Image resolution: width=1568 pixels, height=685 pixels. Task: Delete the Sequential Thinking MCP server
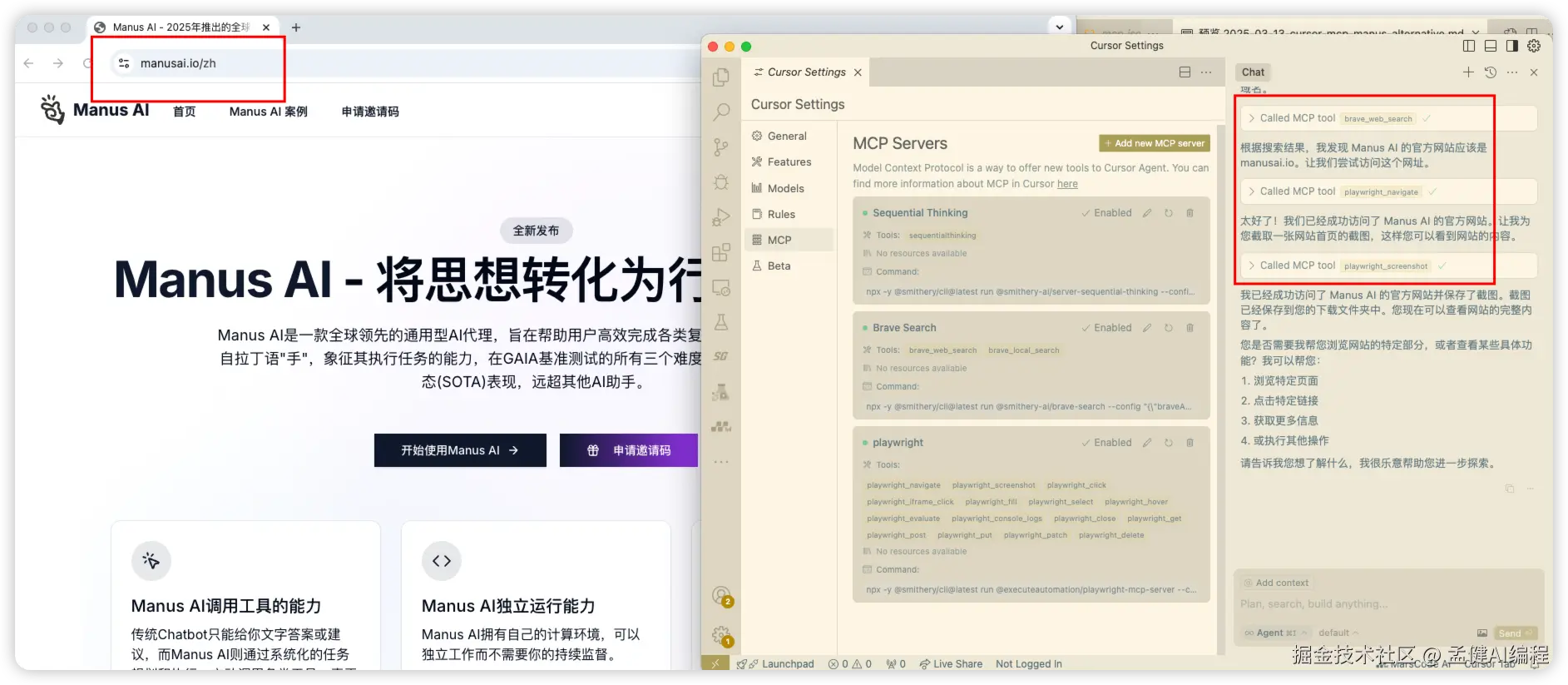coord(1190,213)
